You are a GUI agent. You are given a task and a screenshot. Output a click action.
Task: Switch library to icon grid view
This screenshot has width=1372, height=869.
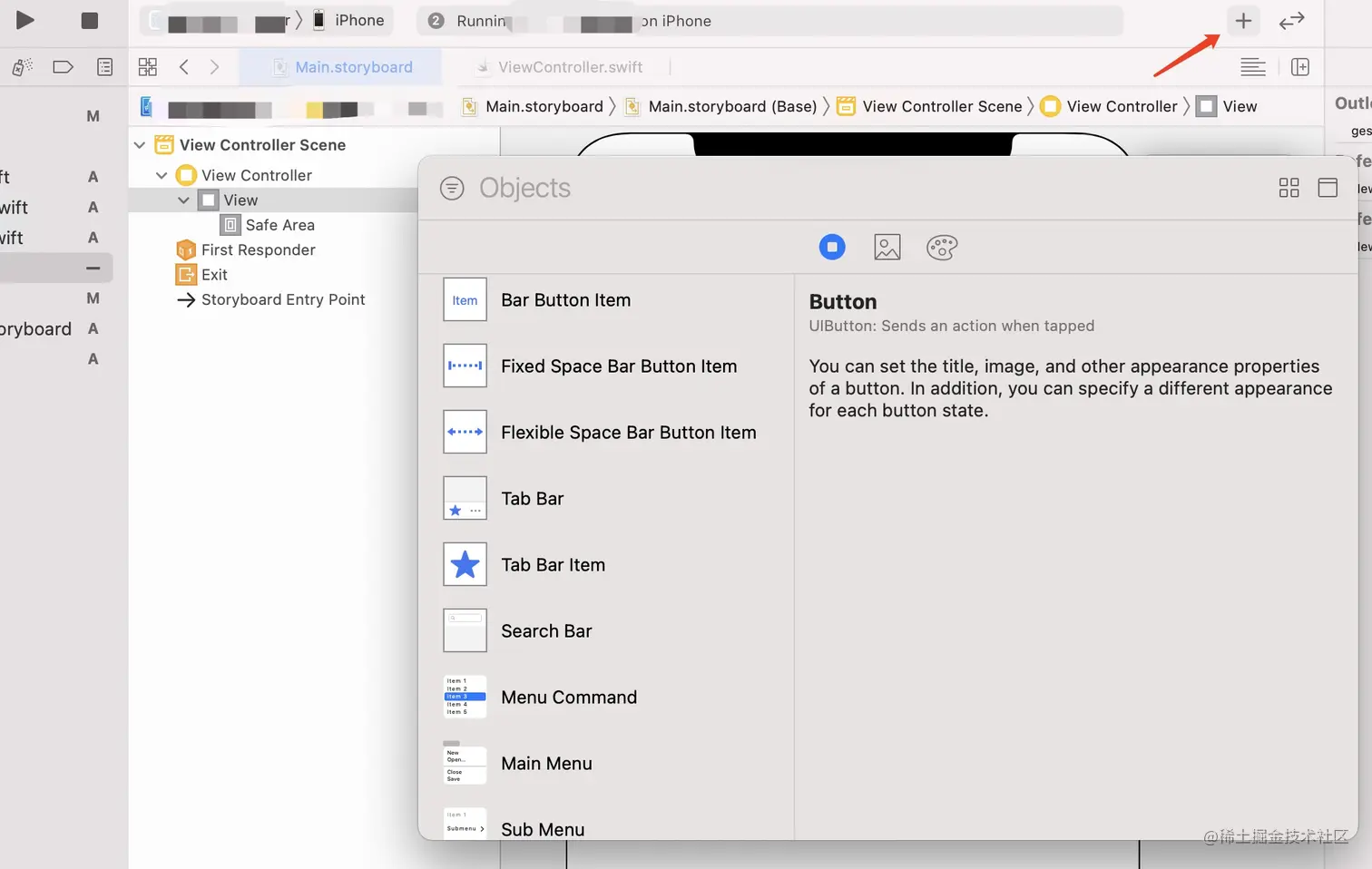tap(1289, 188)
